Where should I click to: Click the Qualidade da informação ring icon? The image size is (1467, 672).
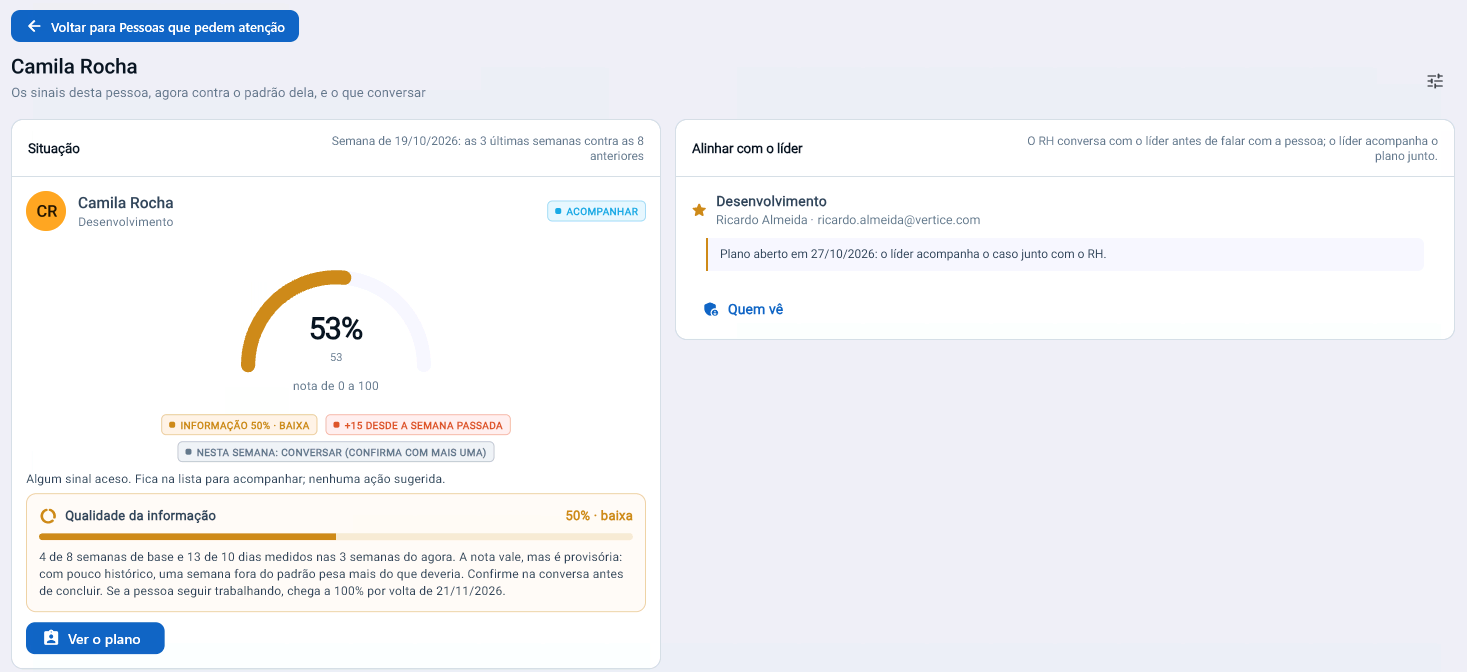click(x=48, y=516)
